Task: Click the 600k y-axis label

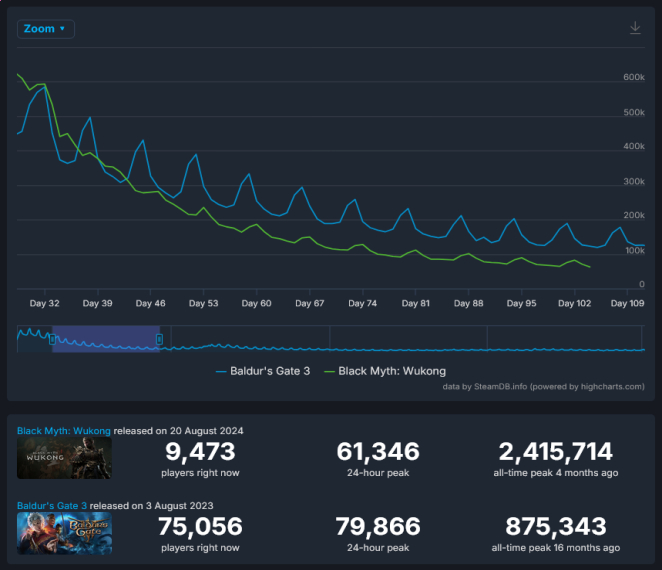Action: (634, 77)
